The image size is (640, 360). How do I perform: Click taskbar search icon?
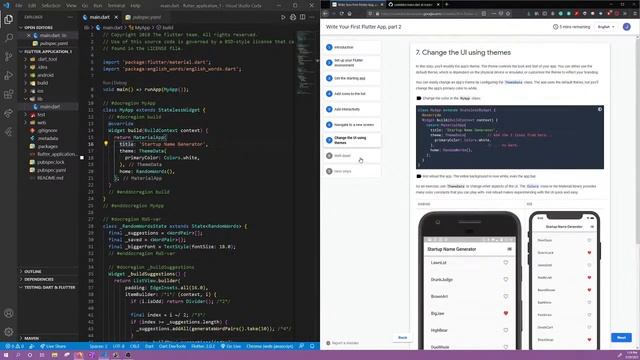[x=18, y=355]
